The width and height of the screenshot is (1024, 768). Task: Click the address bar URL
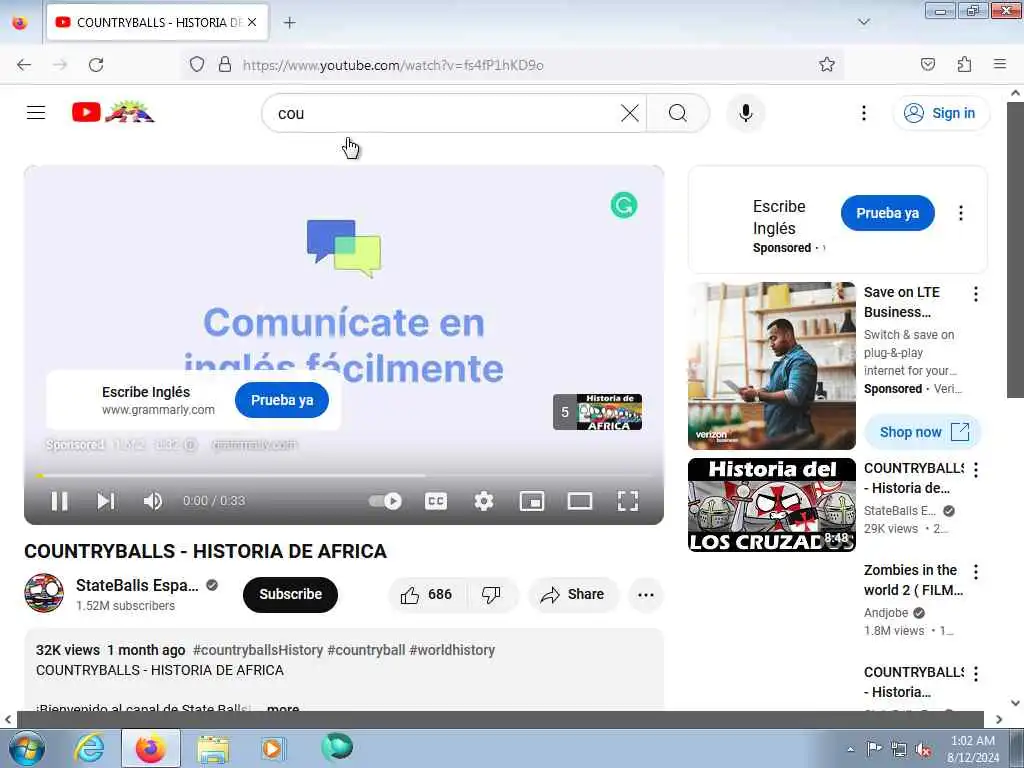click(392, 65)
